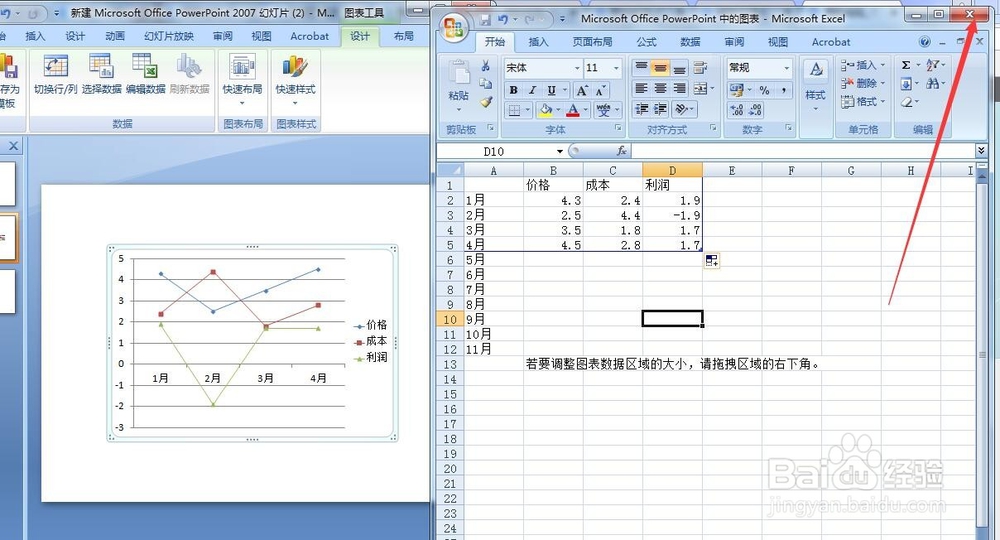
Task: Click the 插入 cells button in Excel
Action: [x=863, y=65]
